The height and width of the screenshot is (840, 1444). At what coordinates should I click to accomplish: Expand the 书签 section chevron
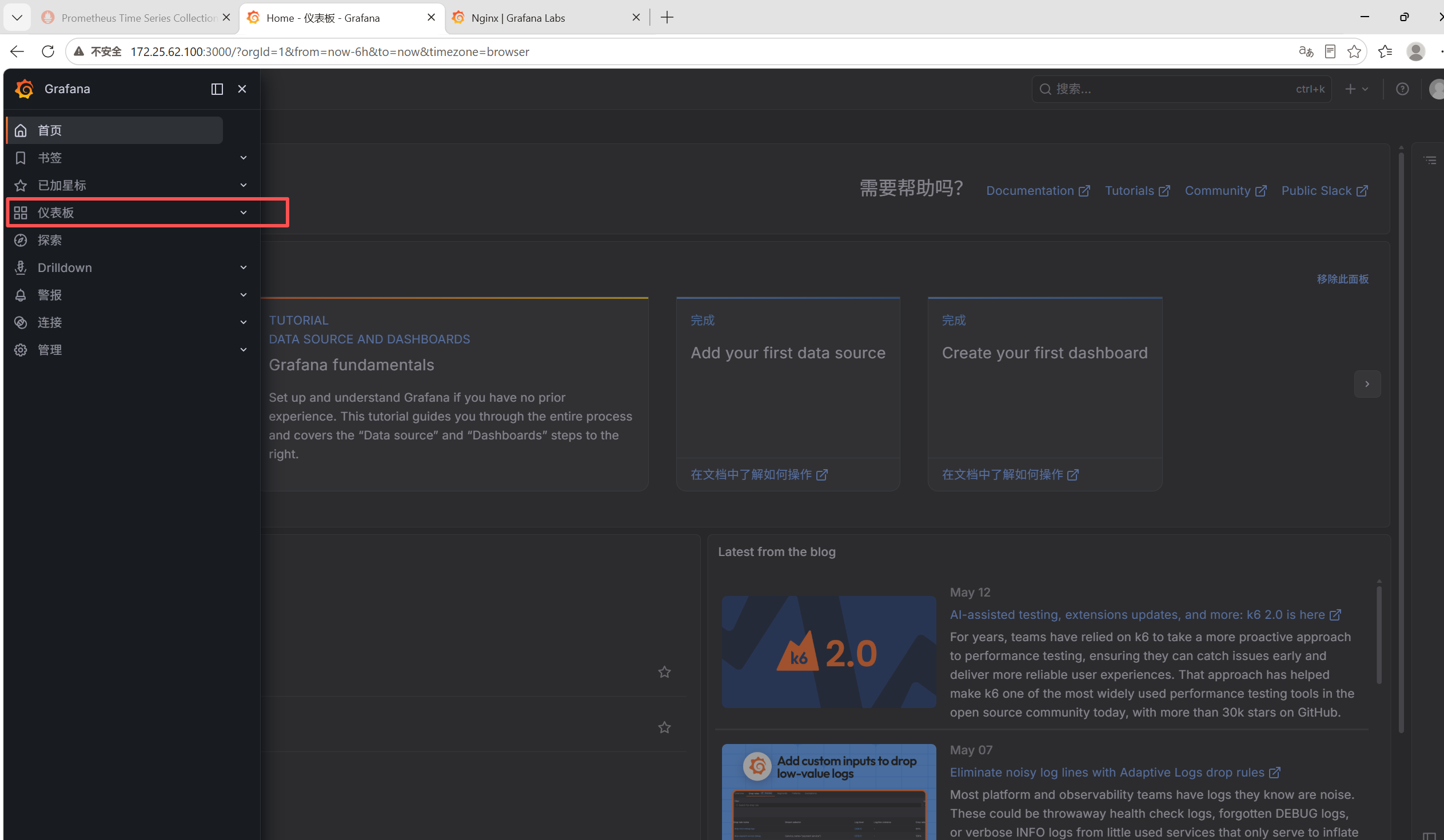[x=244, y=158]
